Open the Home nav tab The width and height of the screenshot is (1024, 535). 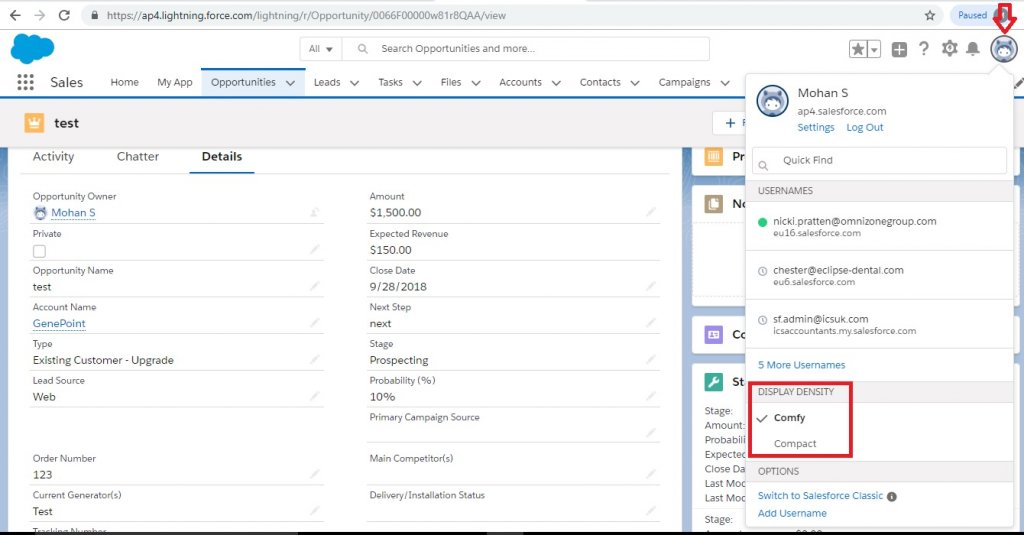point(124,82)
